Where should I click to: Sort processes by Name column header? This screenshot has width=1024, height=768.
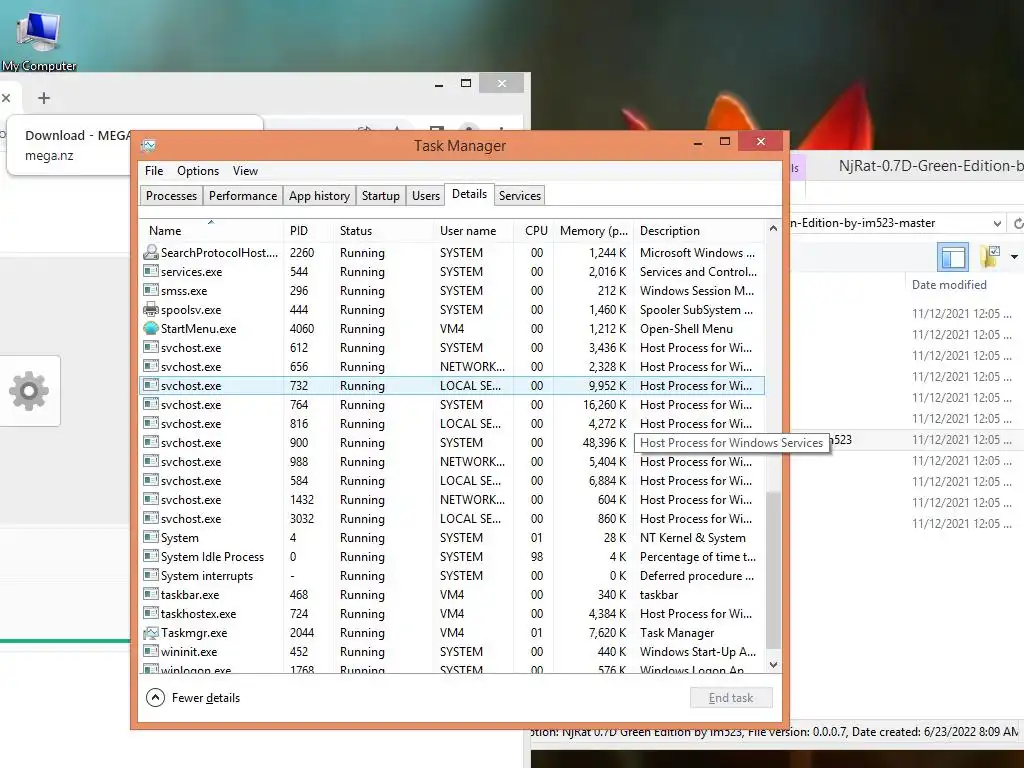(x=212, y=231)
